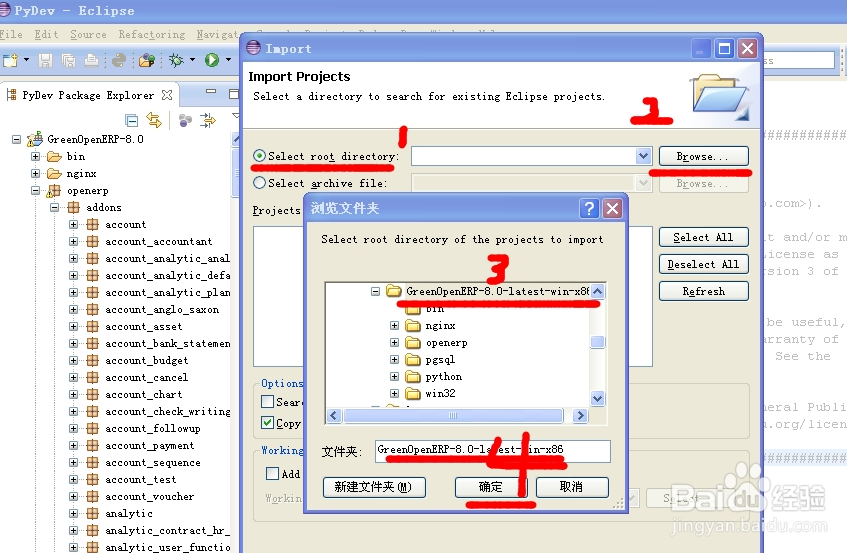847x553 pixels.
Task: Click the help question mark in browse dialog
Action: (589, 208)
